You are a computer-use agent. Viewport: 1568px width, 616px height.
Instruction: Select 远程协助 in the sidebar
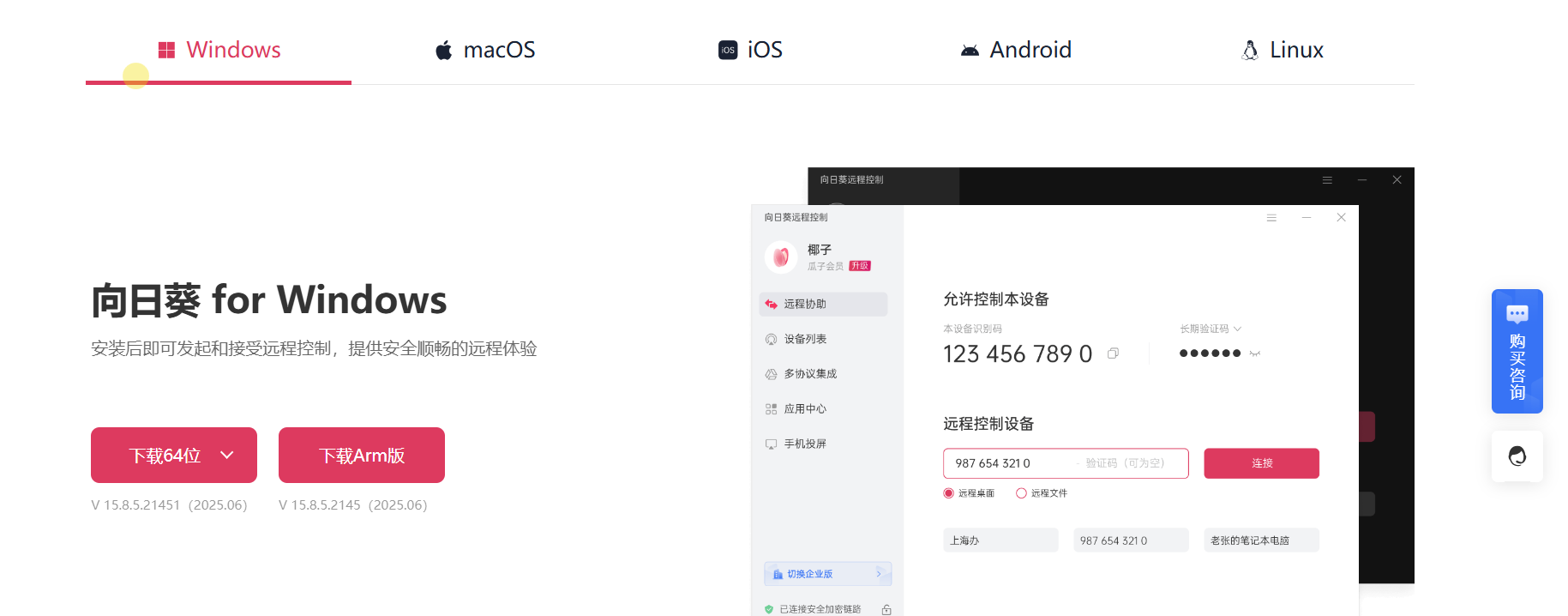point(823,304)
